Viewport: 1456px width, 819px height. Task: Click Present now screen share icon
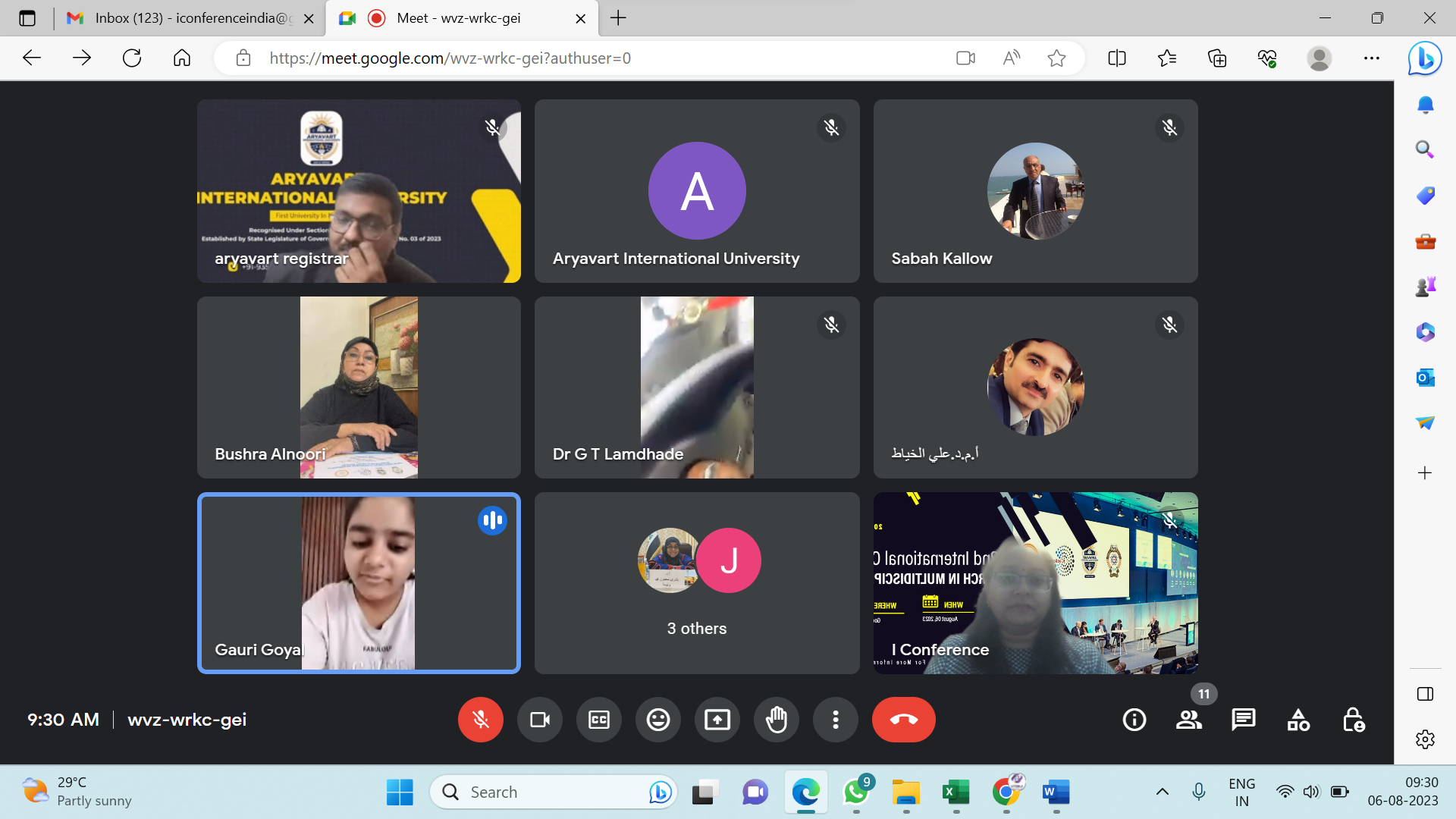click(717, 719)
